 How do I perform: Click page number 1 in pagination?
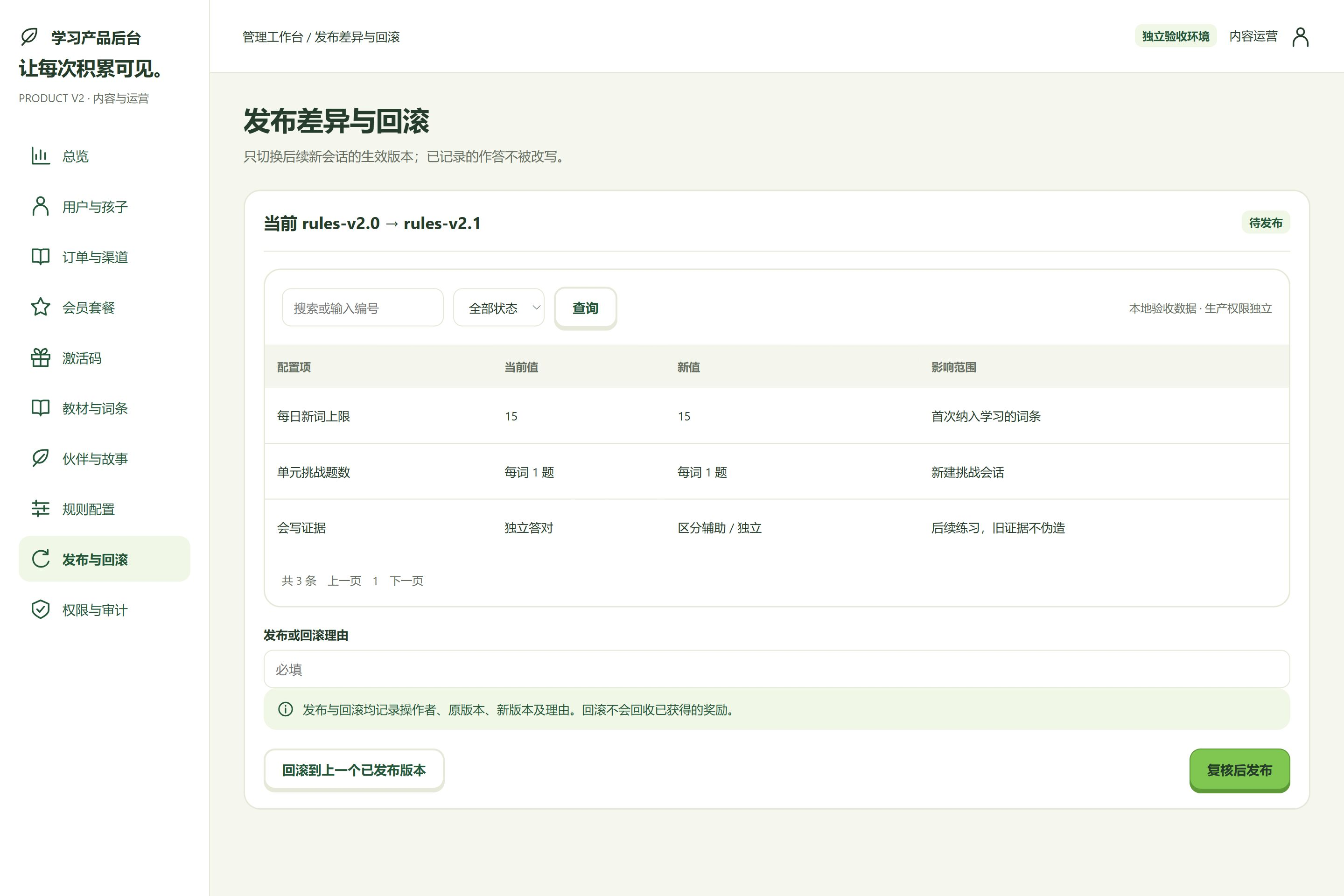click(x=375, y=581)
